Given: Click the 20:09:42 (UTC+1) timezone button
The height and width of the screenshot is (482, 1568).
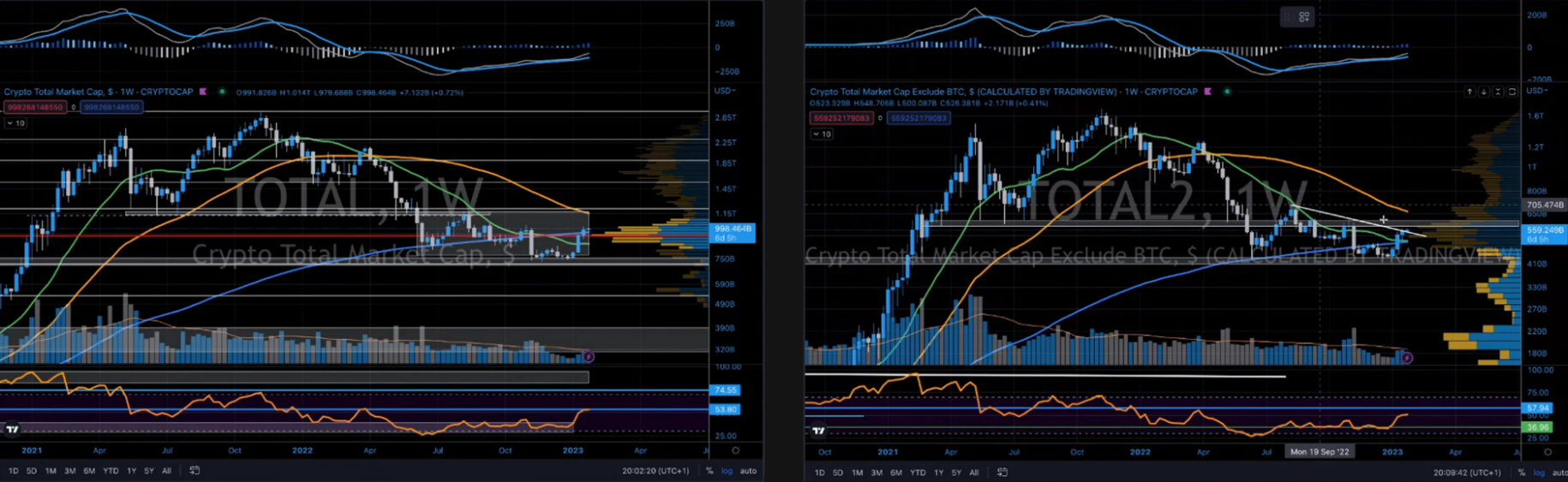Looking at the screenshot, I should click(1467, 473).
